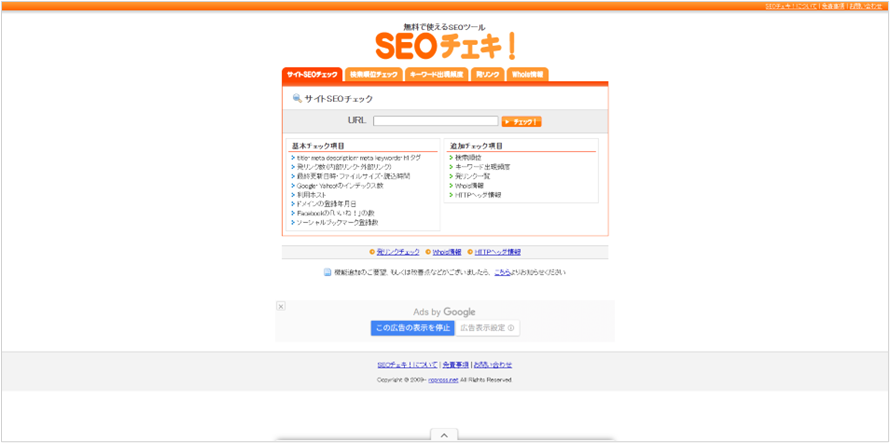This screenshot has width=890, height=443.
Task: Click '発リンク一覧' in the 追加チェック項目 list
Action: pos(472,176)
